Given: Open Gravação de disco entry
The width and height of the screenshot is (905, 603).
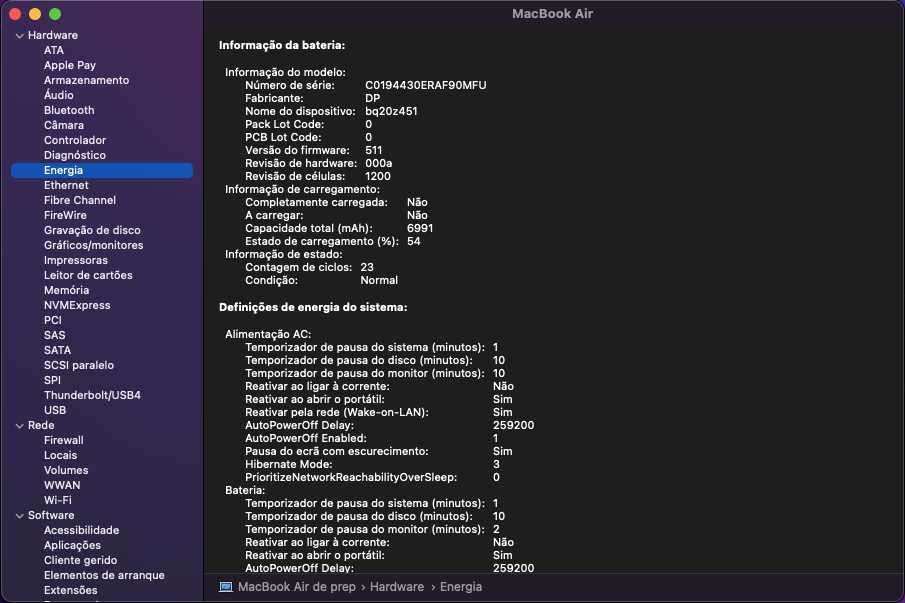Looking at the screenshot, I should [x=92, y=230].
